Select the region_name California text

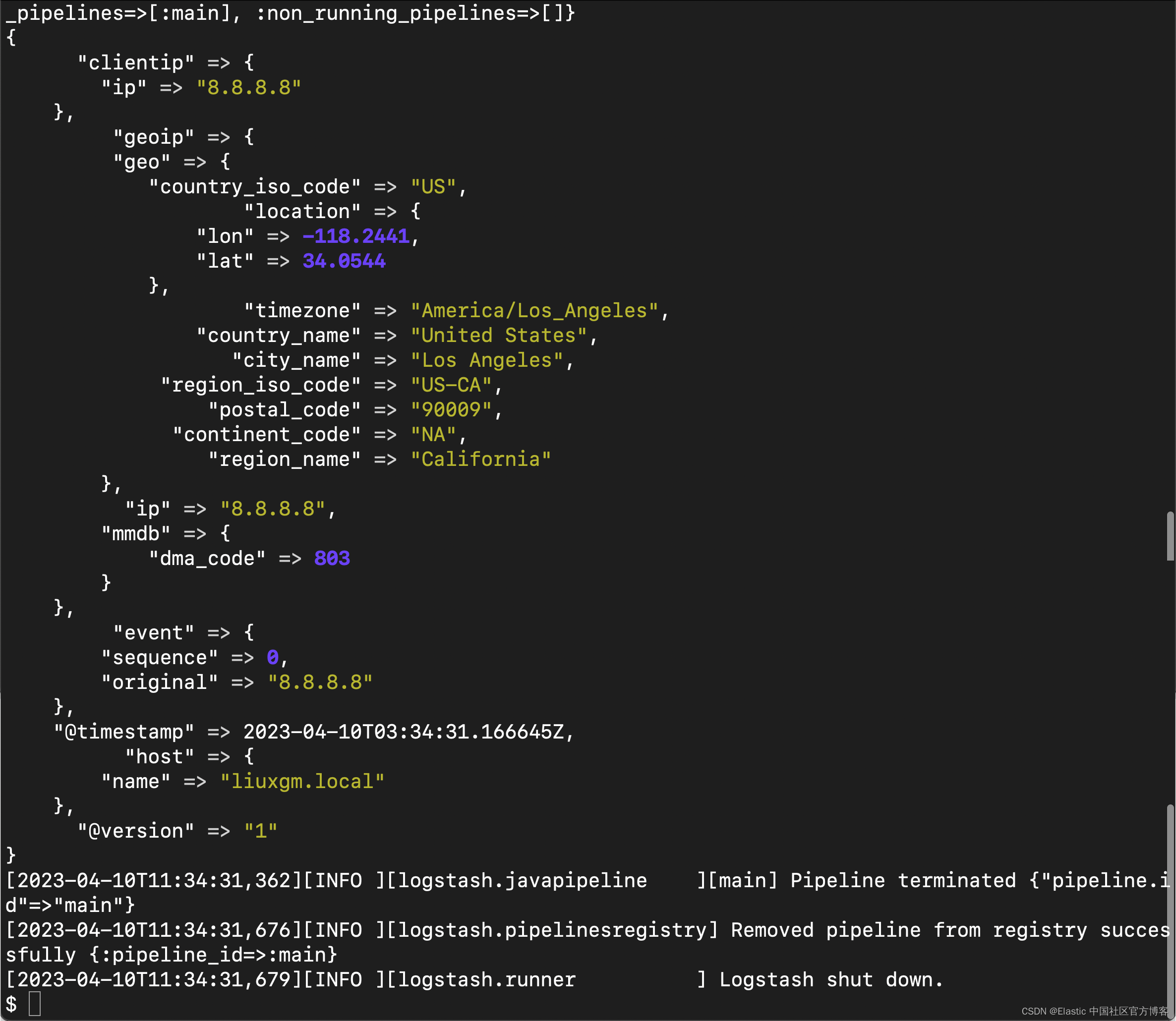[482, 458]
